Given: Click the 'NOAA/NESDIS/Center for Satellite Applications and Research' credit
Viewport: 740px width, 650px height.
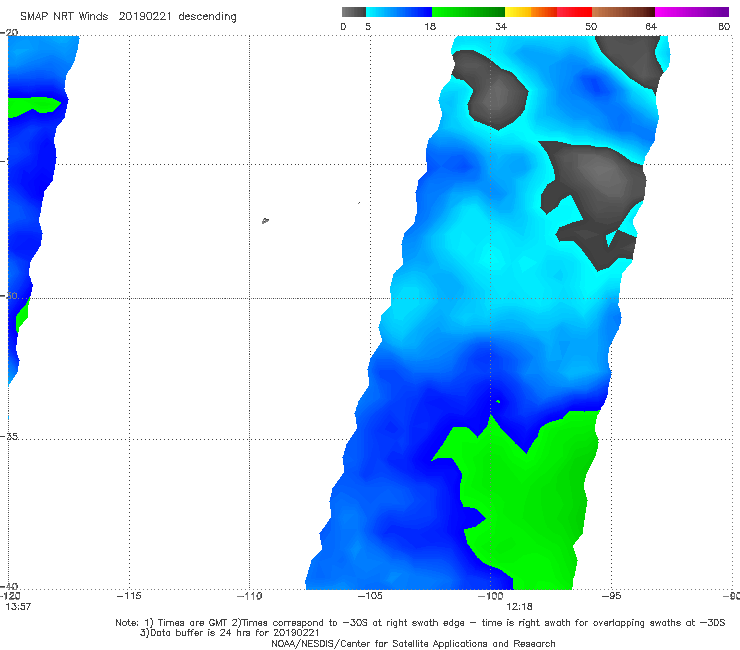Looking at the screenshot, I should tap(413, 643).
